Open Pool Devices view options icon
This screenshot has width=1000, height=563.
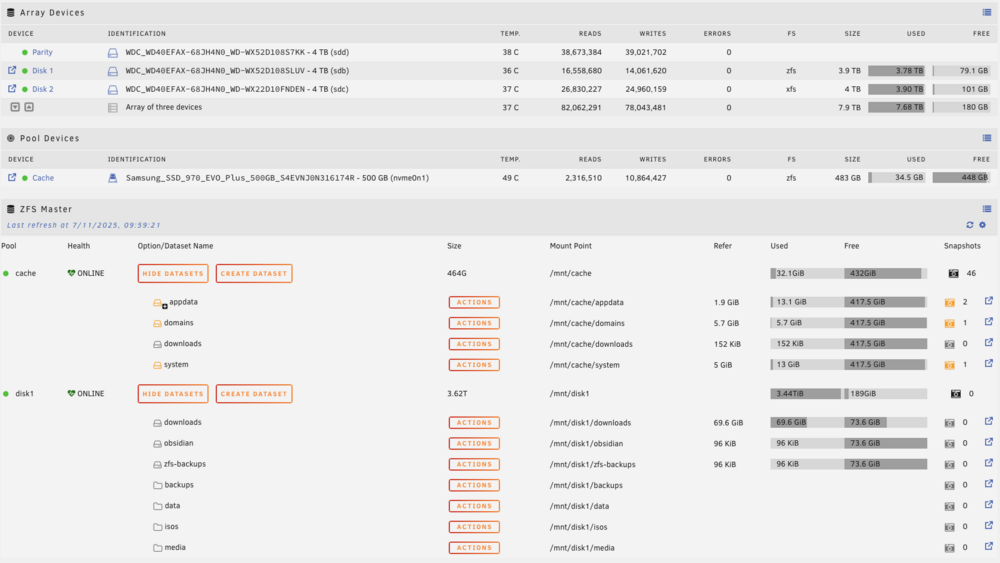click(987, 138)
